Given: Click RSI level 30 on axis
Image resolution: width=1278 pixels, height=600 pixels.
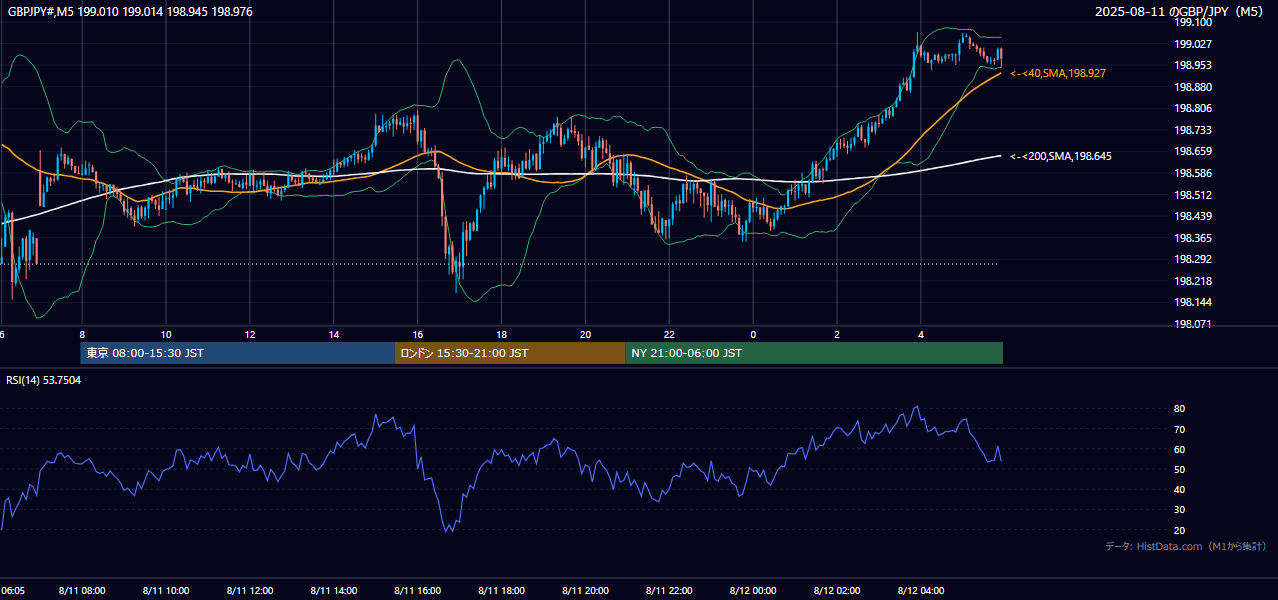Looking at the screenshot, I should pos(1179,510).
